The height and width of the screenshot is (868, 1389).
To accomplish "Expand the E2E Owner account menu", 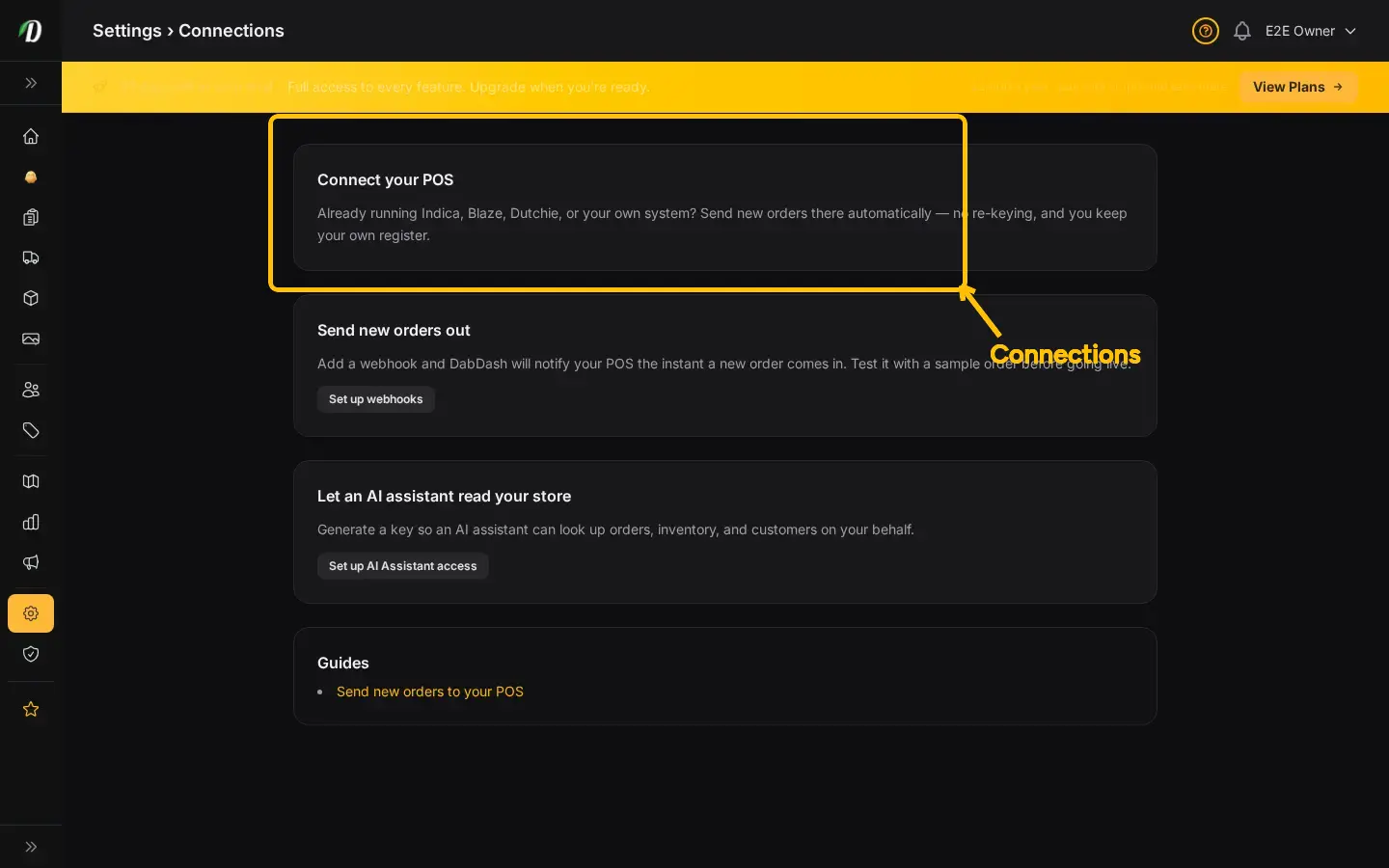I will (x=1311, y=31).
